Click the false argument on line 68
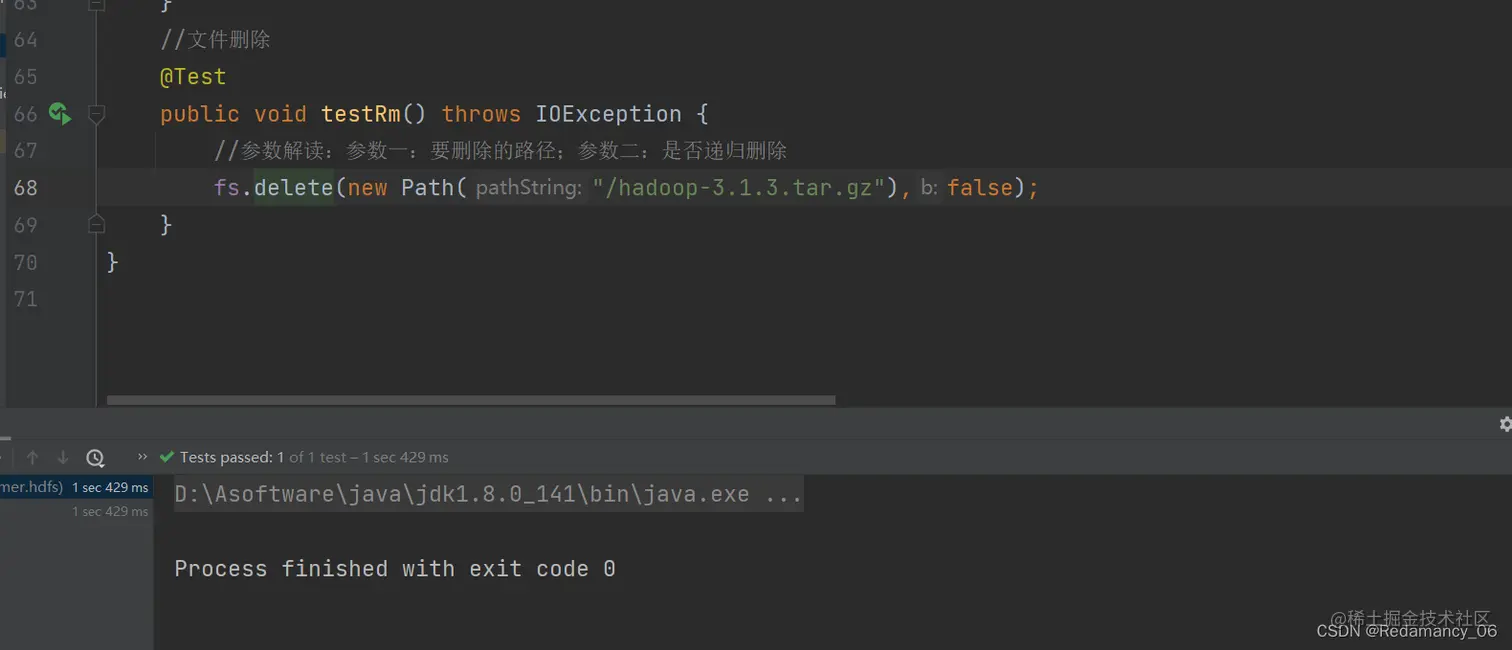Viewport: 1512px width, 650px height. pyautogui.click(x=980, y=187)
